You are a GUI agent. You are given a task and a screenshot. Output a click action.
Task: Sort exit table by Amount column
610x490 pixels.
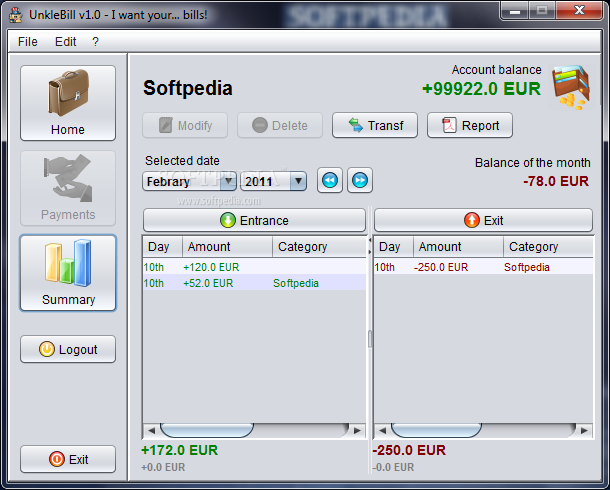coord(458,247)
